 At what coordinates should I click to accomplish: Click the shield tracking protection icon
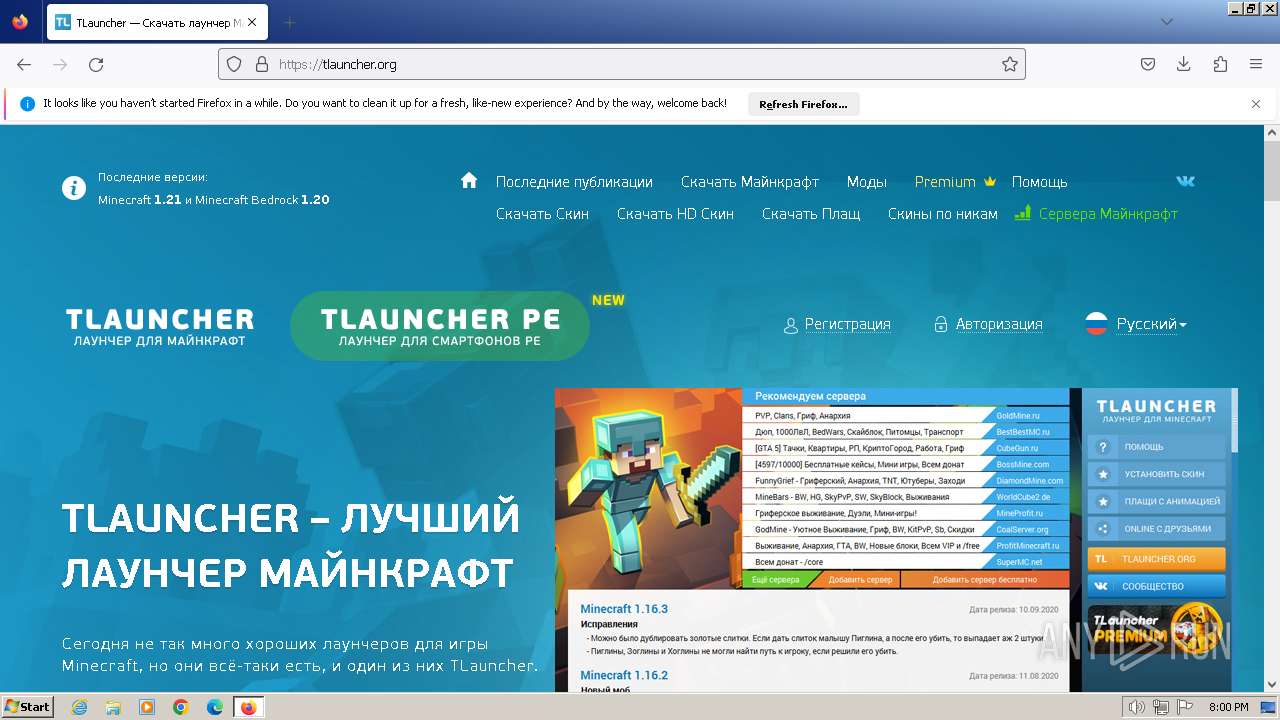234,64
